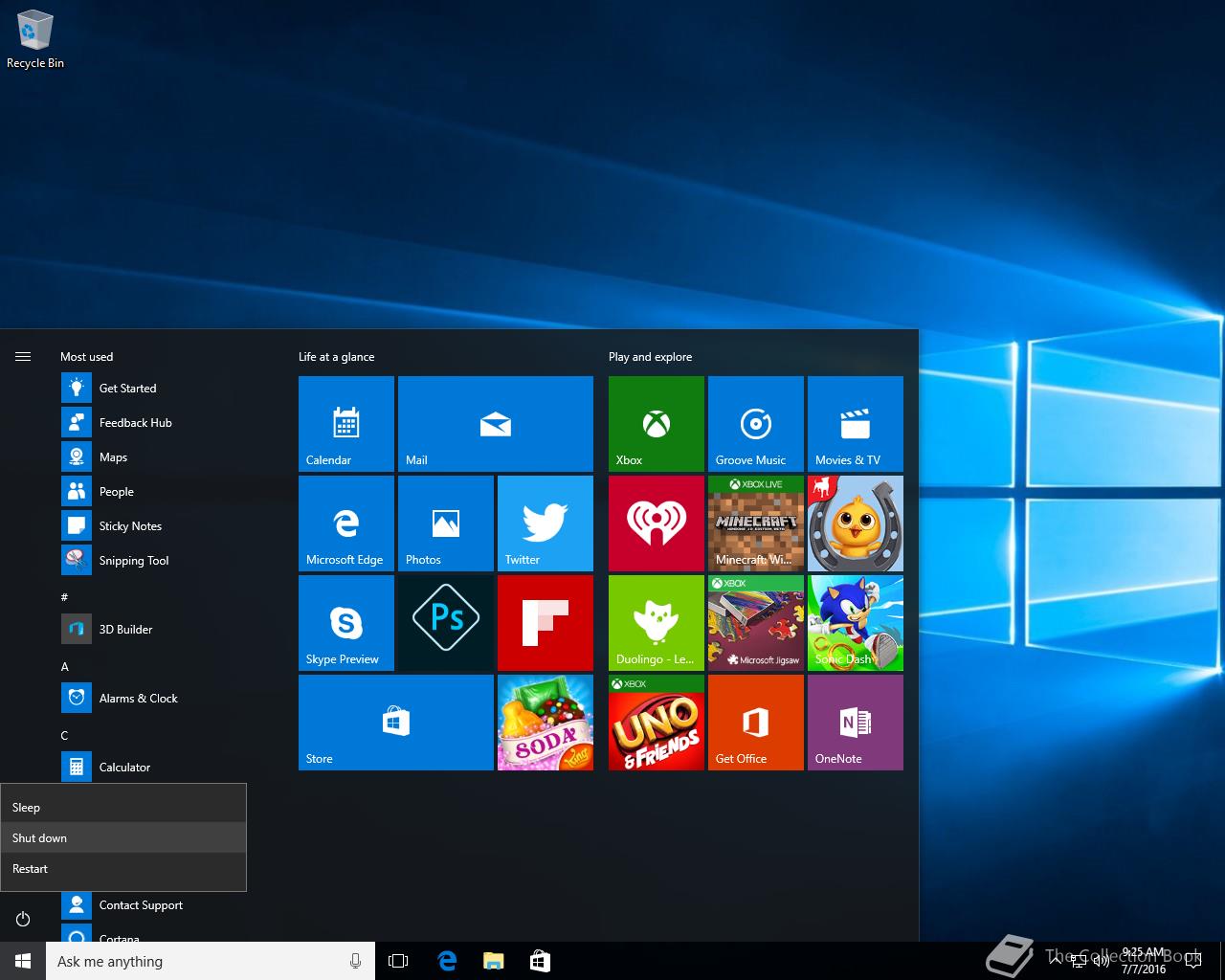Screen dimensions: 1225x980
Task: Open Alarms & Clock from app list
Action: click(138, 699)
